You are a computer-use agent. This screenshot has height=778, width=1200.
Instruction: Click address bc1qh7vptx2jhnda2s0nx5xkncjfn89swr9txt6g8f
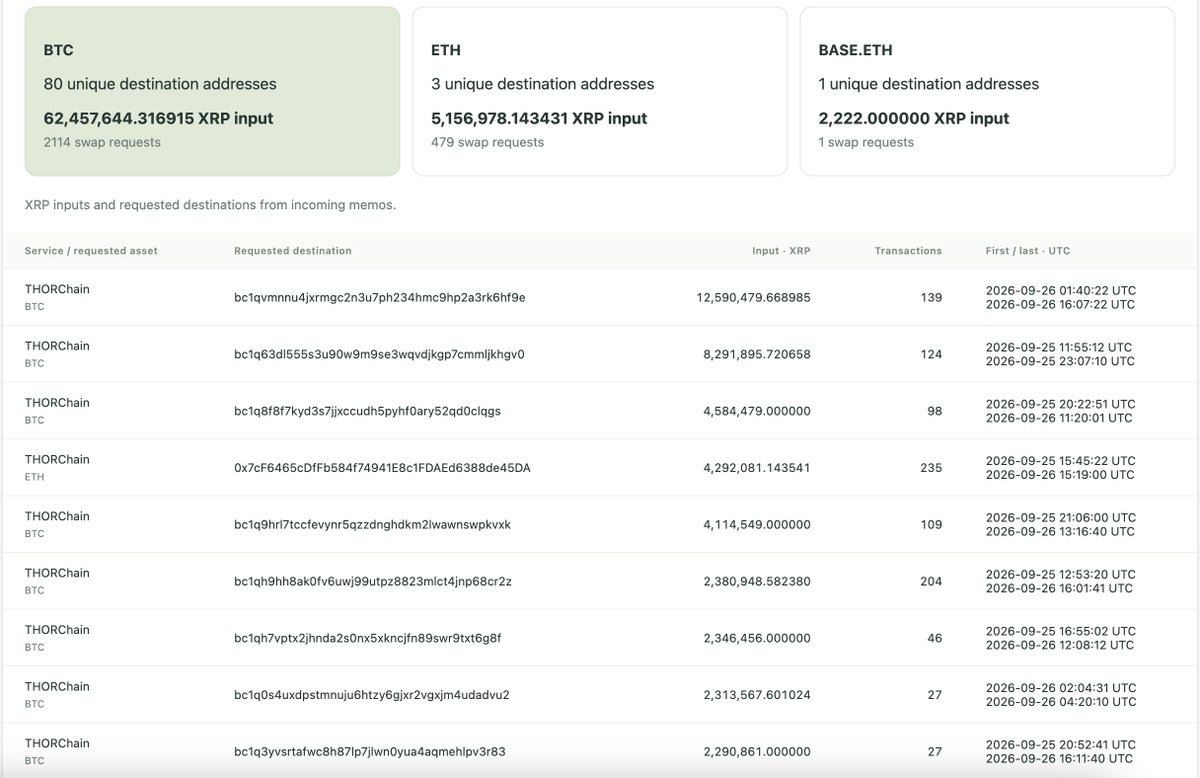coord(367,638)
